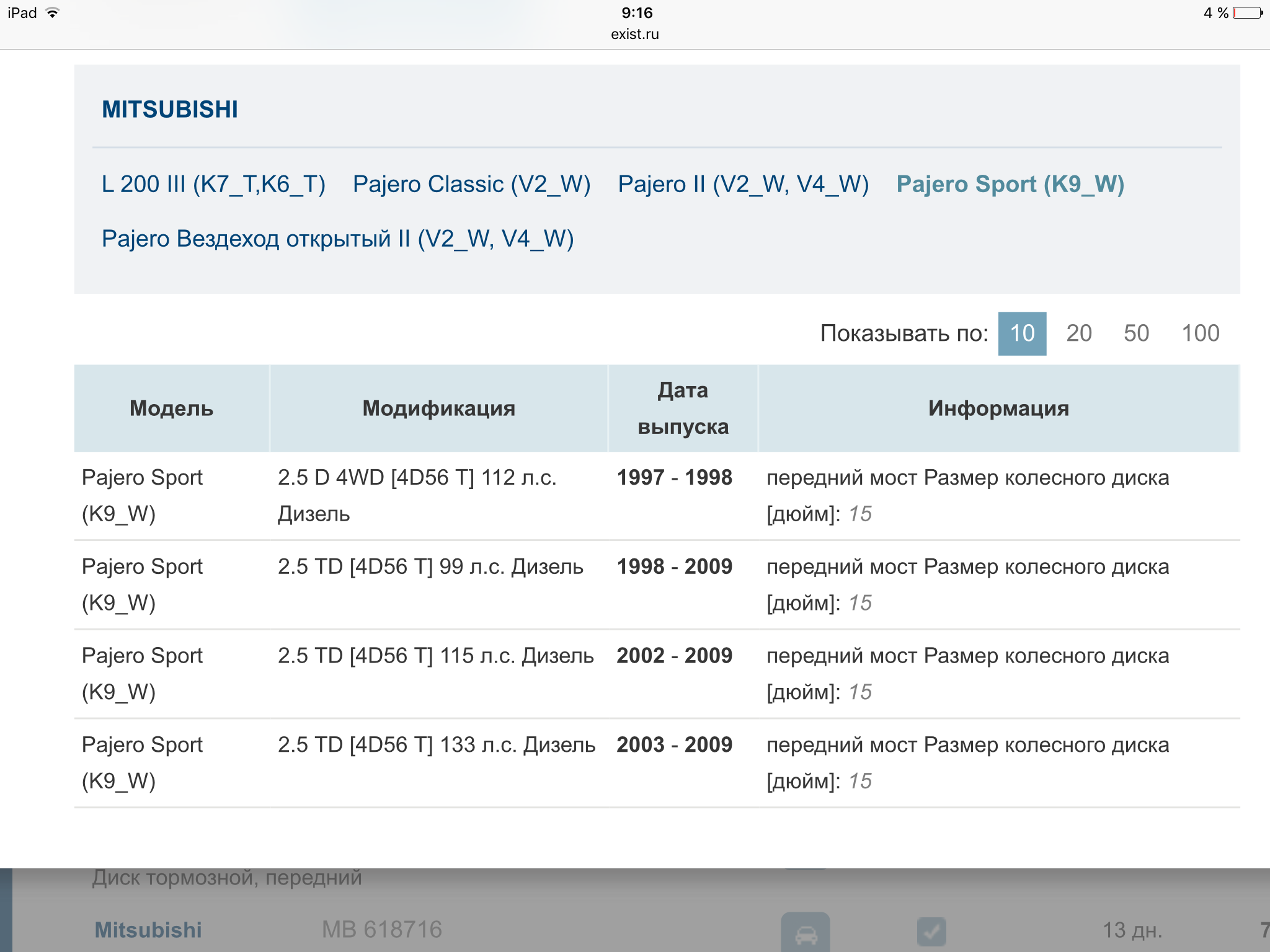Open Pajero II (V2_W, V4_W) link
The height and width of the screenshot is (952, 1270).
(743, 184)
